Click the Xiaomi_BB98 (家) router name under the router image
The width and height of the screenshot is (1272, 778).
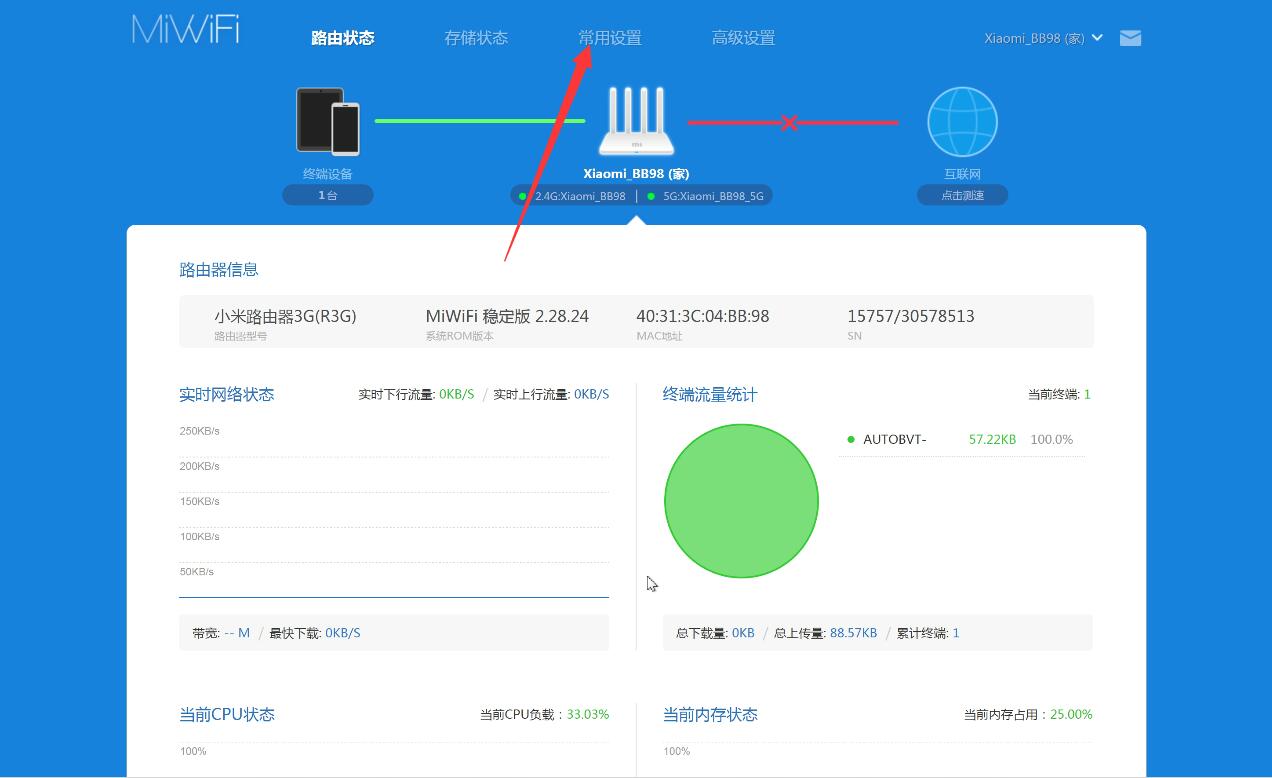tap(637, 174)
